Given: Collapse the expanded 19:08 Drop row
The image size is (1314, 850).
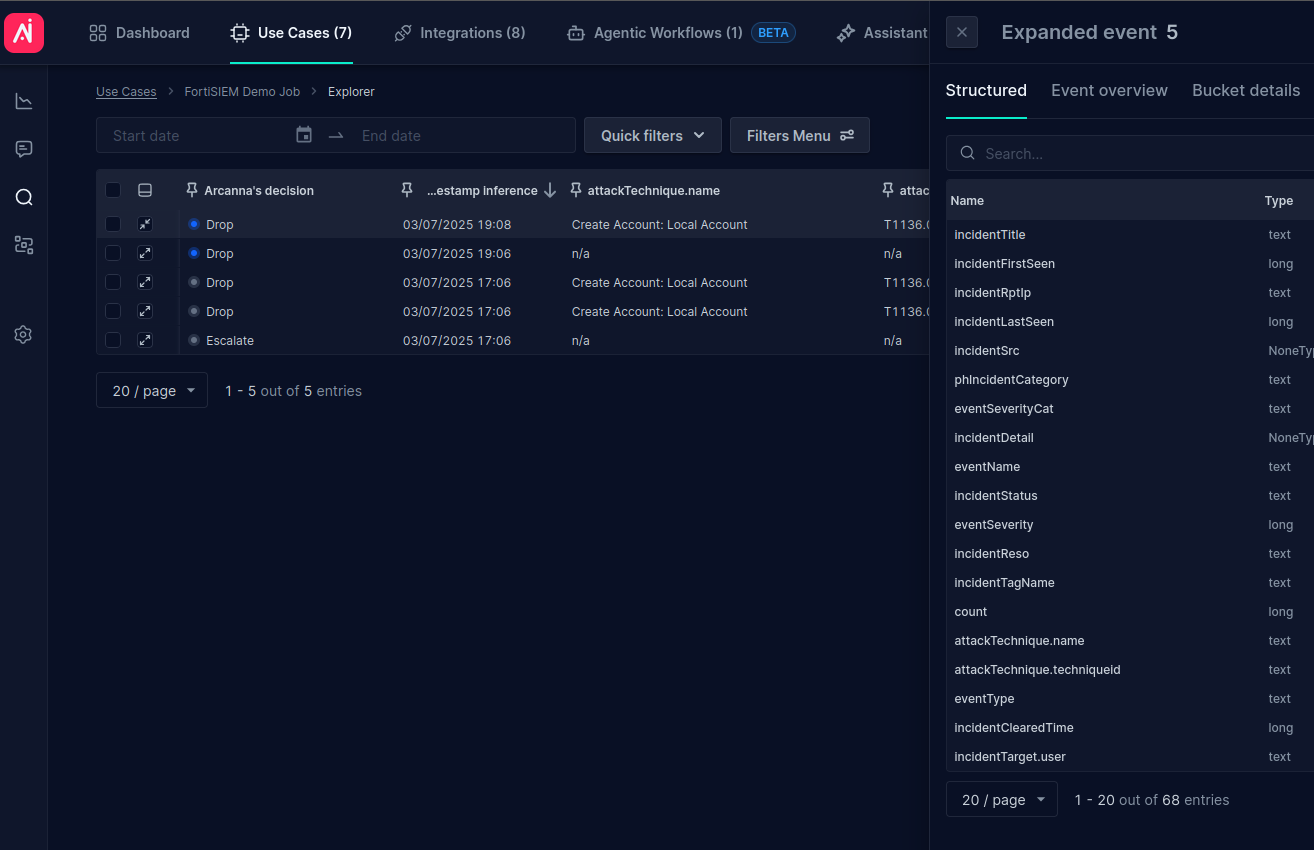Looking at the screenshot, I should [x=145, y=224].
